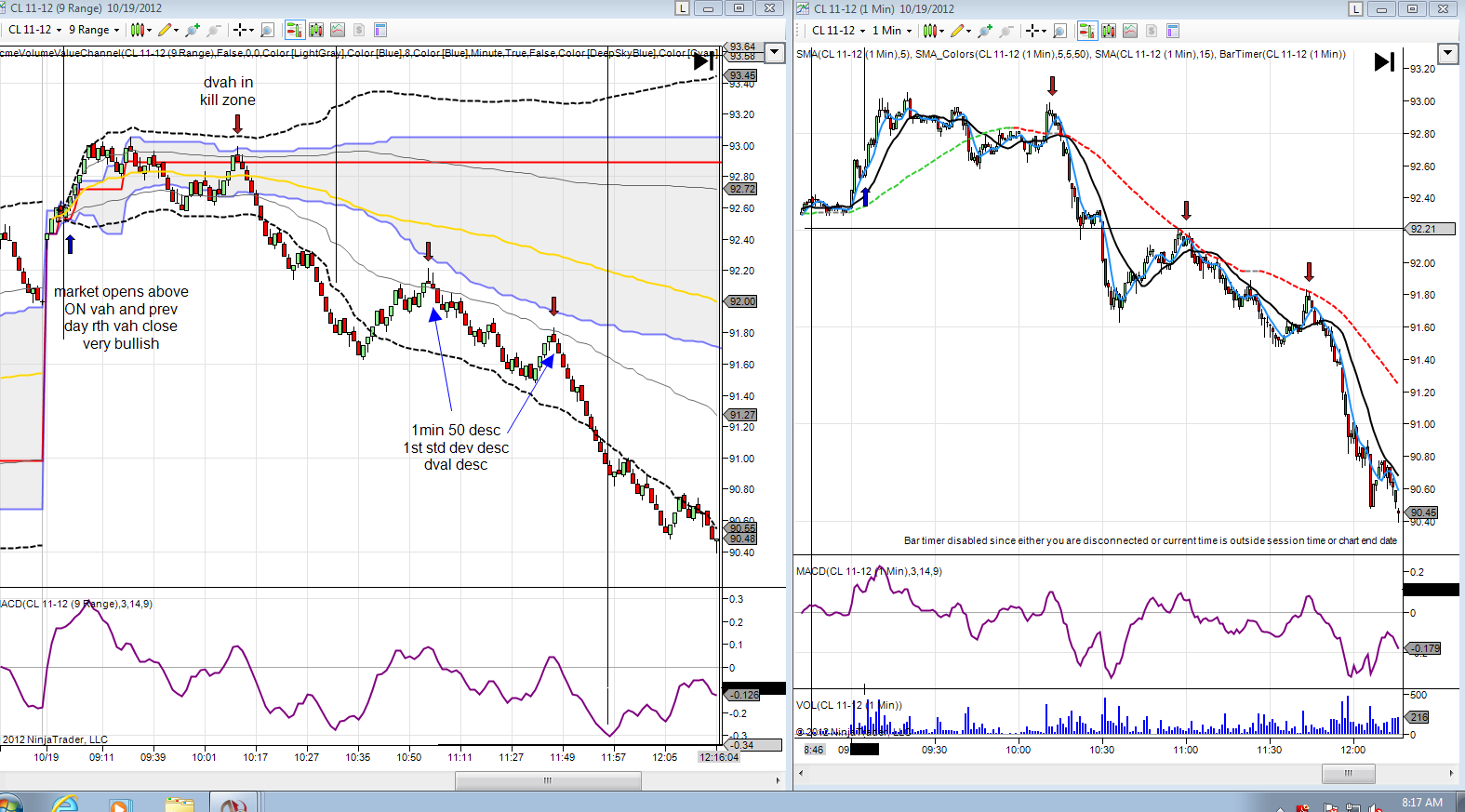Screen dimensions: 1465x812
Task: Toggle link 'L' button on 1 Min window
Action: 1355,8
